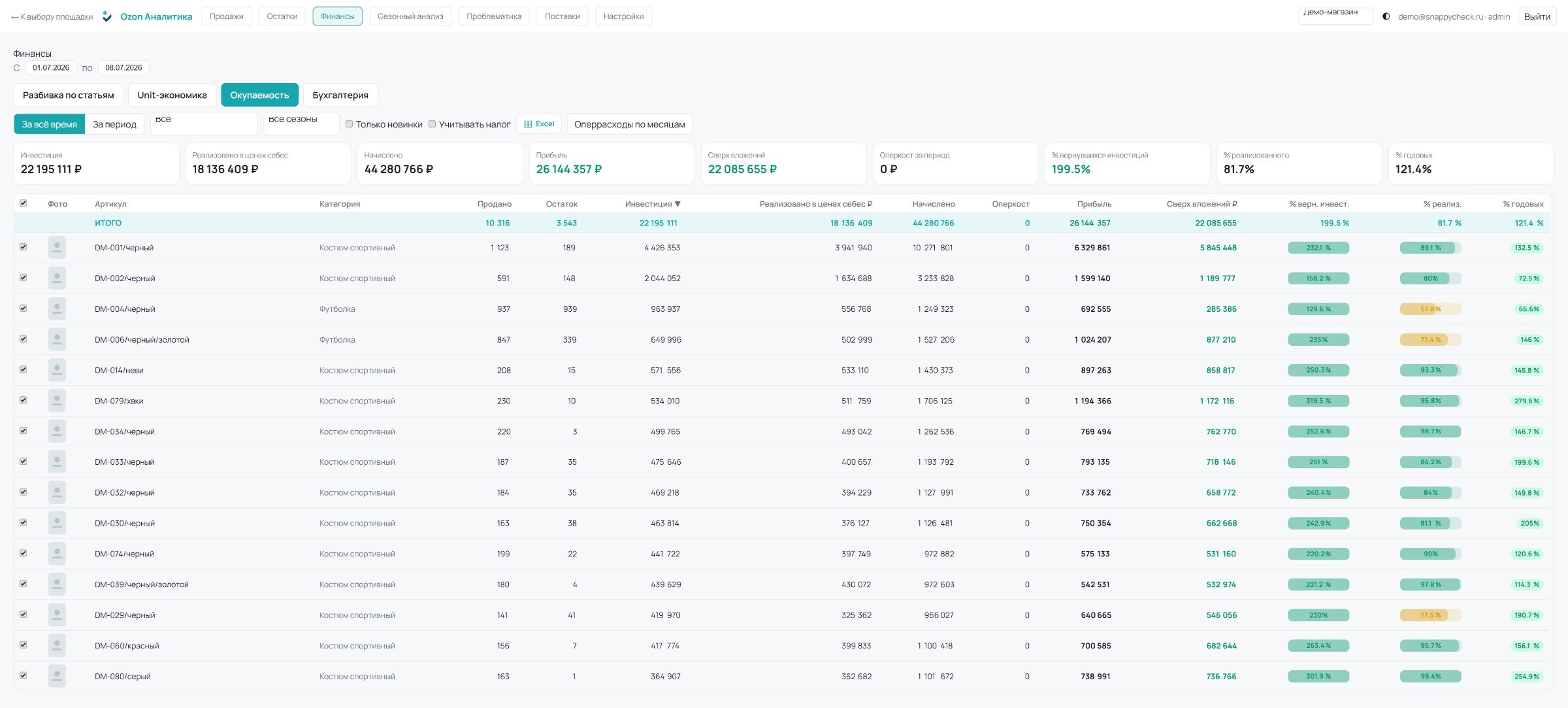The image size is (1568, 708).
Task: Open the Все сезоны dropdown
Action: pos(301,124)
